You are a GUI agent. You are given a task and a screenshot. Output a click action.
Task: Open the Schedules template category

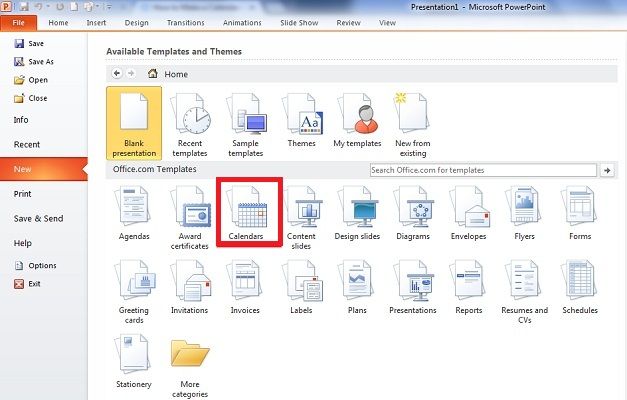[580, 287]
